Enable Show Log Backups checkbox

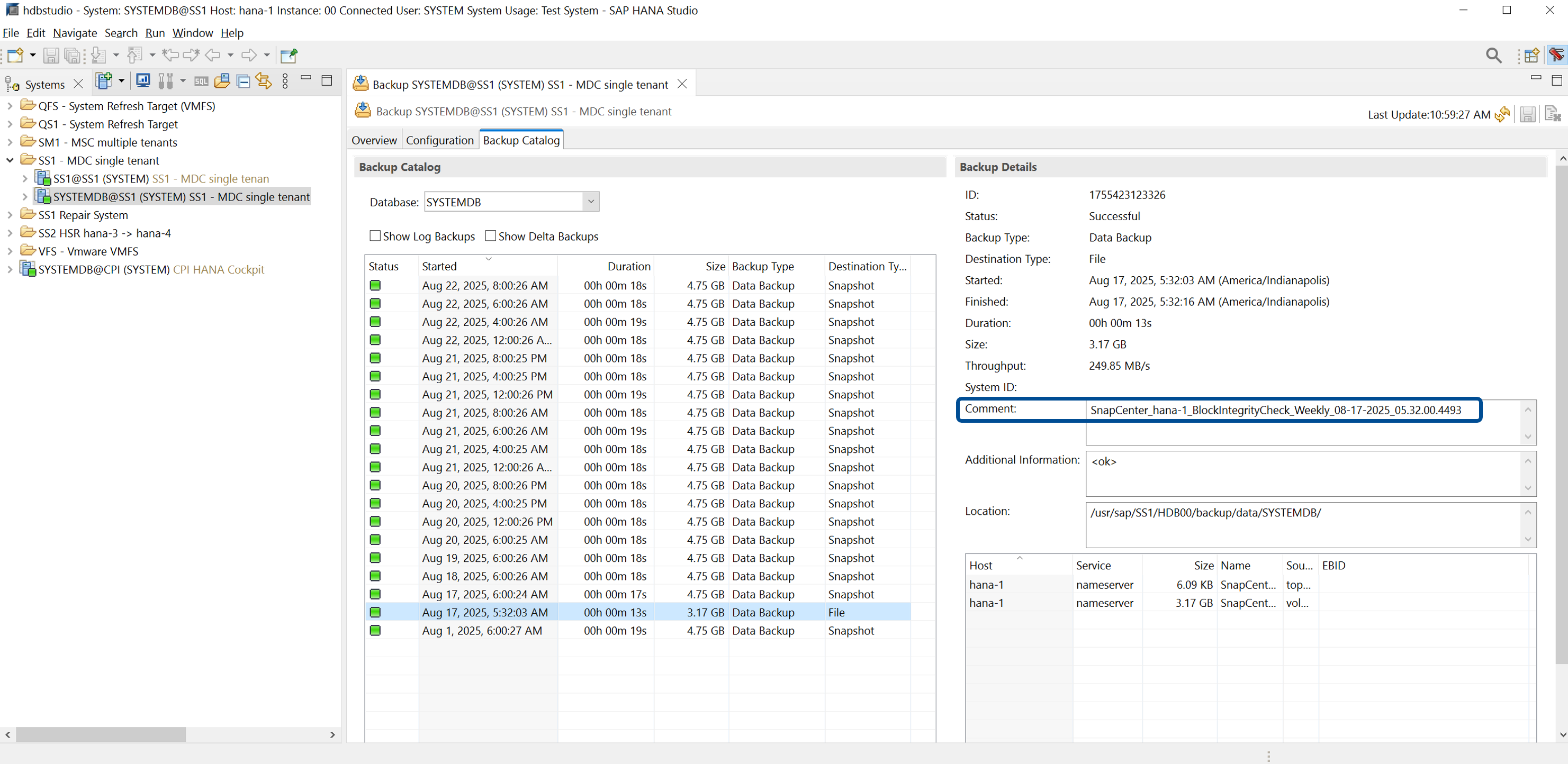tap(375, 236)
